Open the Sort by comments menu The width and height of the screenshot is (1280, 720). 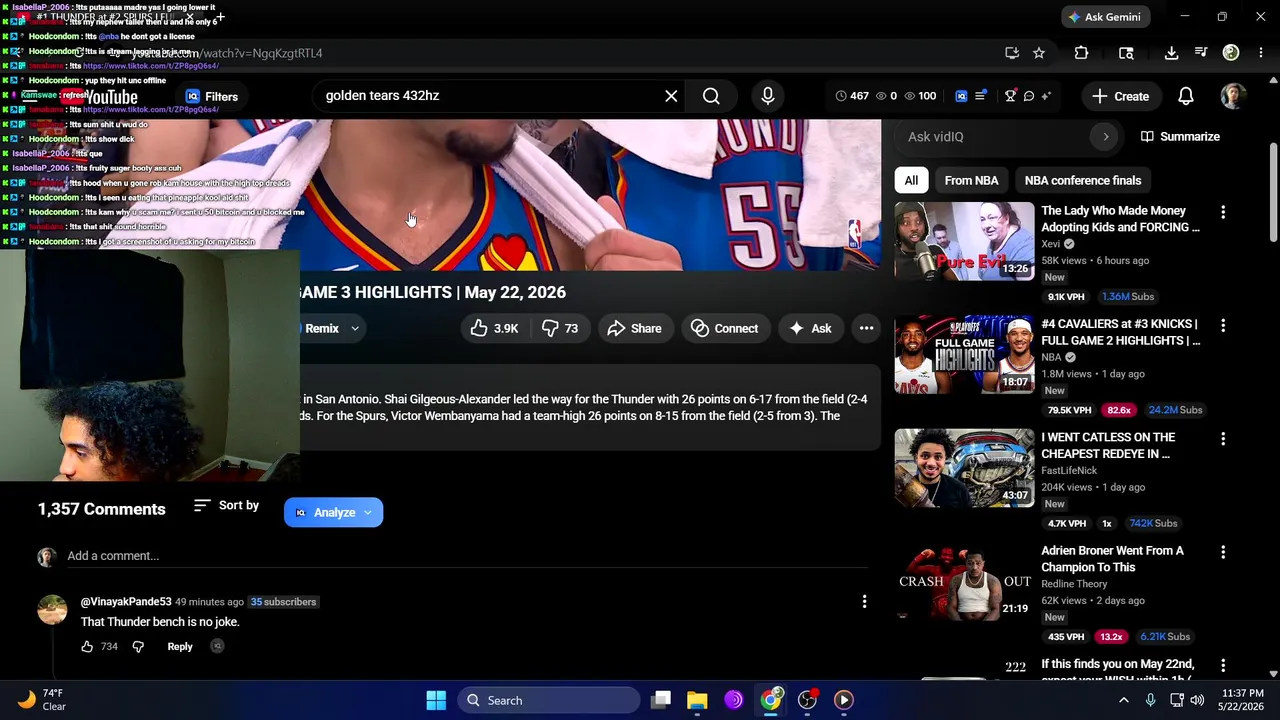coord(226,506)
